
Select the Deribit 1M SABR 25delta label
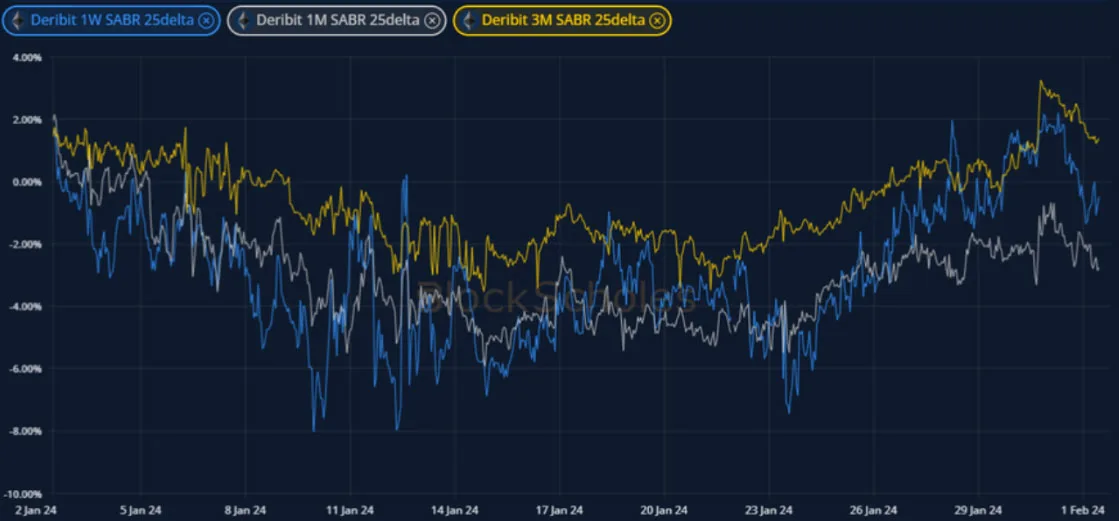(338, 21)
